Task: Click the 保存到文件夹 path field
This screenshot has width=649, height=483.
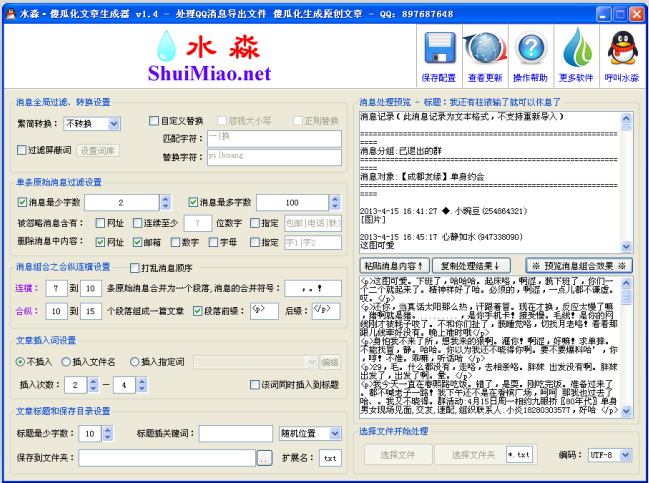Action: pyautogui.click(x=167, y=458)
